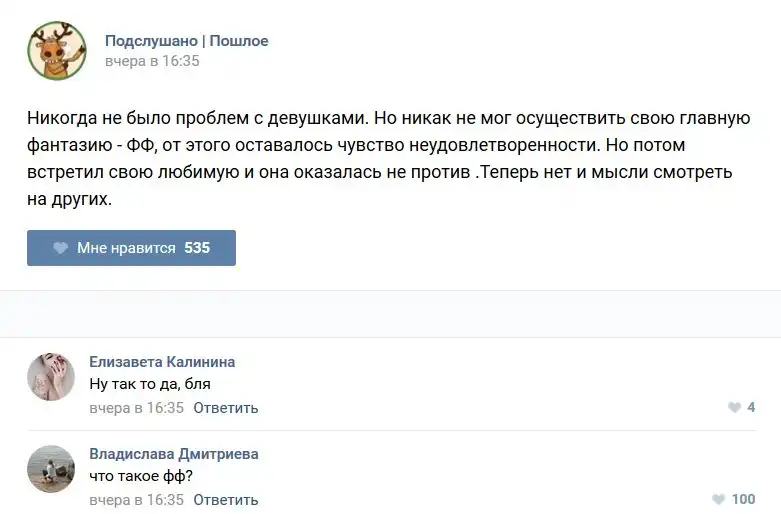Open the Подслушано | Пошлое group page
Viewport: 781px width, 514px height.
click(186, 41)
